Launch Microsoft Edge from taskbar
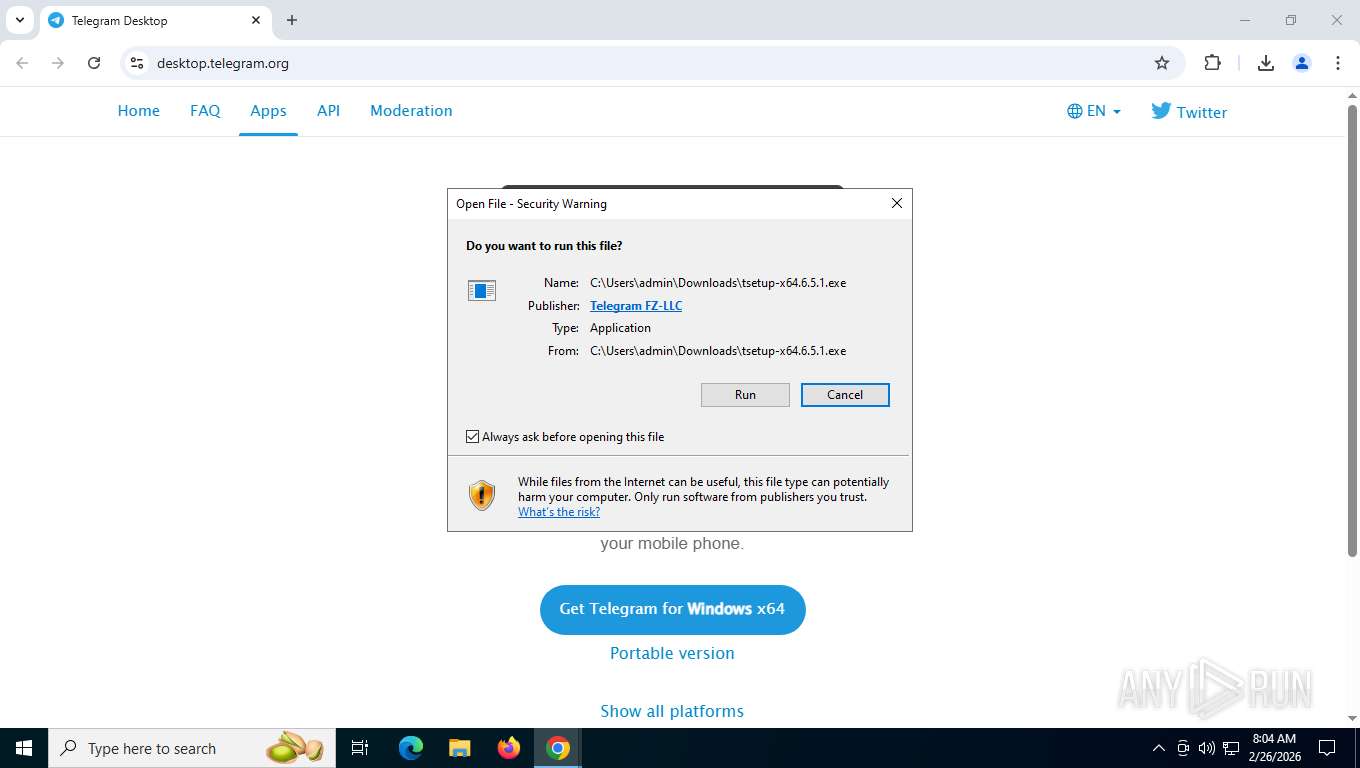 (x=410, y=748)
